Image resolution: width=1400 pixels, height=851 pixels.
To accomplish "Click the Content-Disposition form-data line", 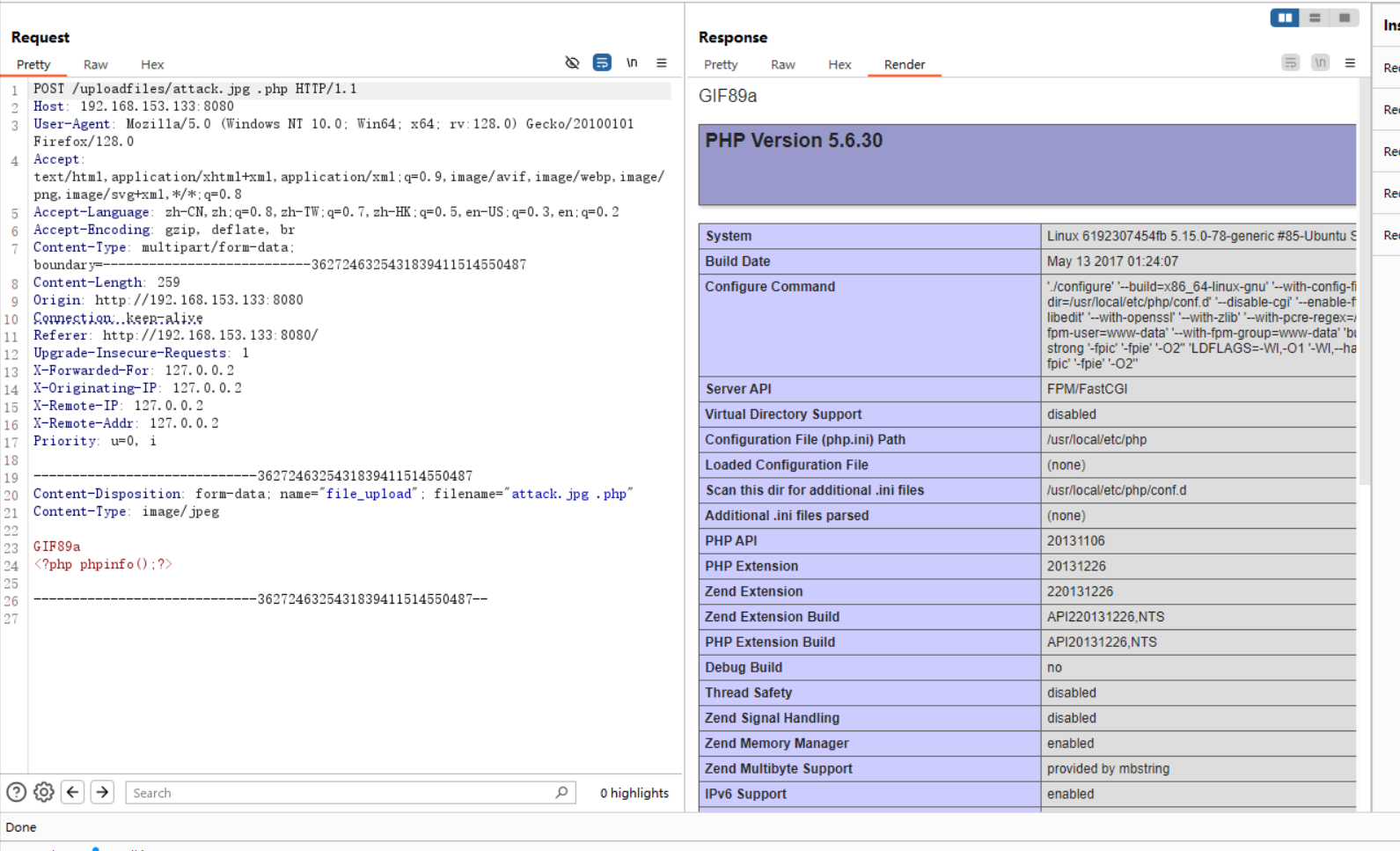I will [x=334, y=494].
